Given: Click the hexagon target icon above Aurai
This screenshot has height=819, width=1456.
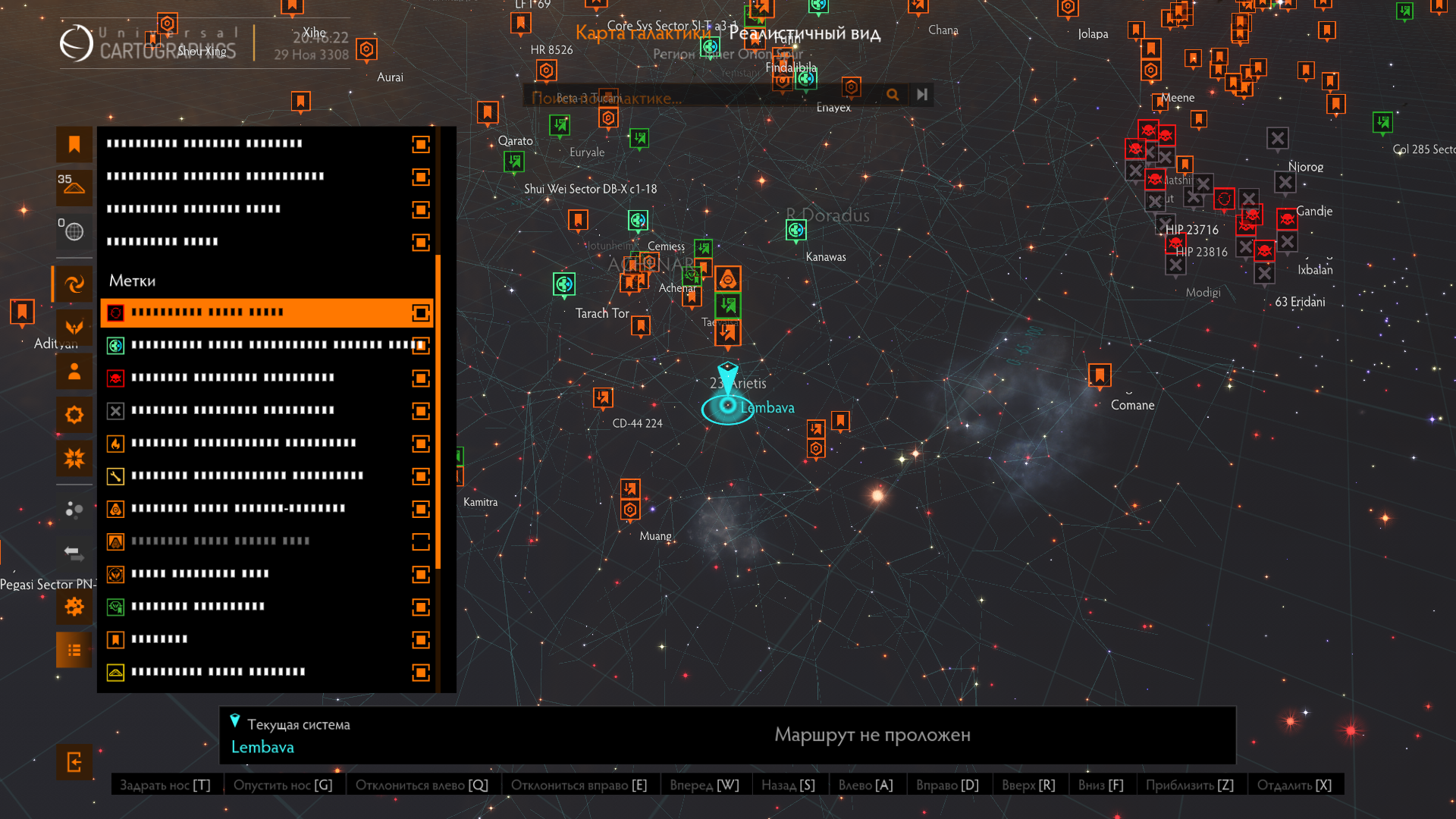Looking at the screenshot, I should (366, 50).
